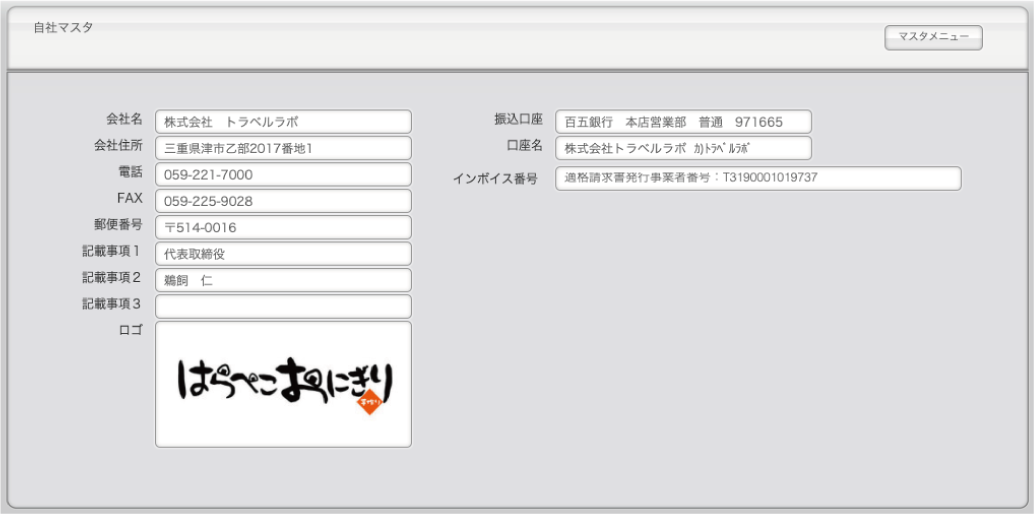1034x514 pixels.
Task: Select the 振込口座 bank account field
Action: point(683,122)
